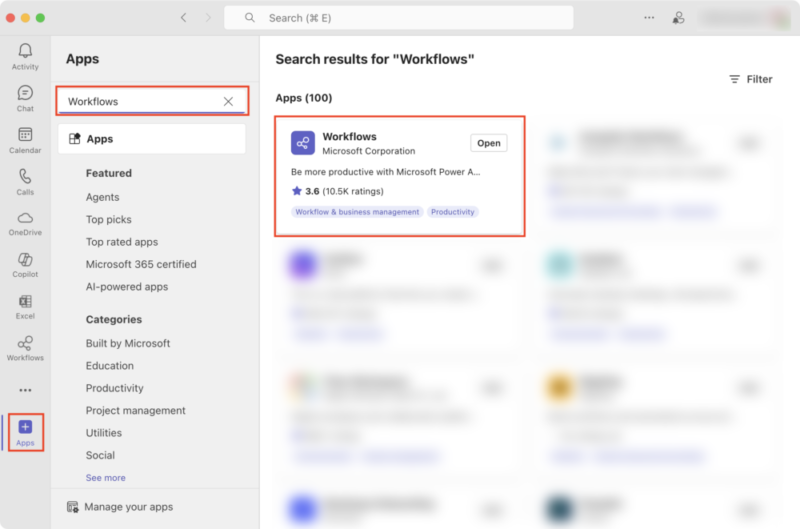Click the 'Be more productive' description text
The image size is (800, 529).
click(385, 172)
